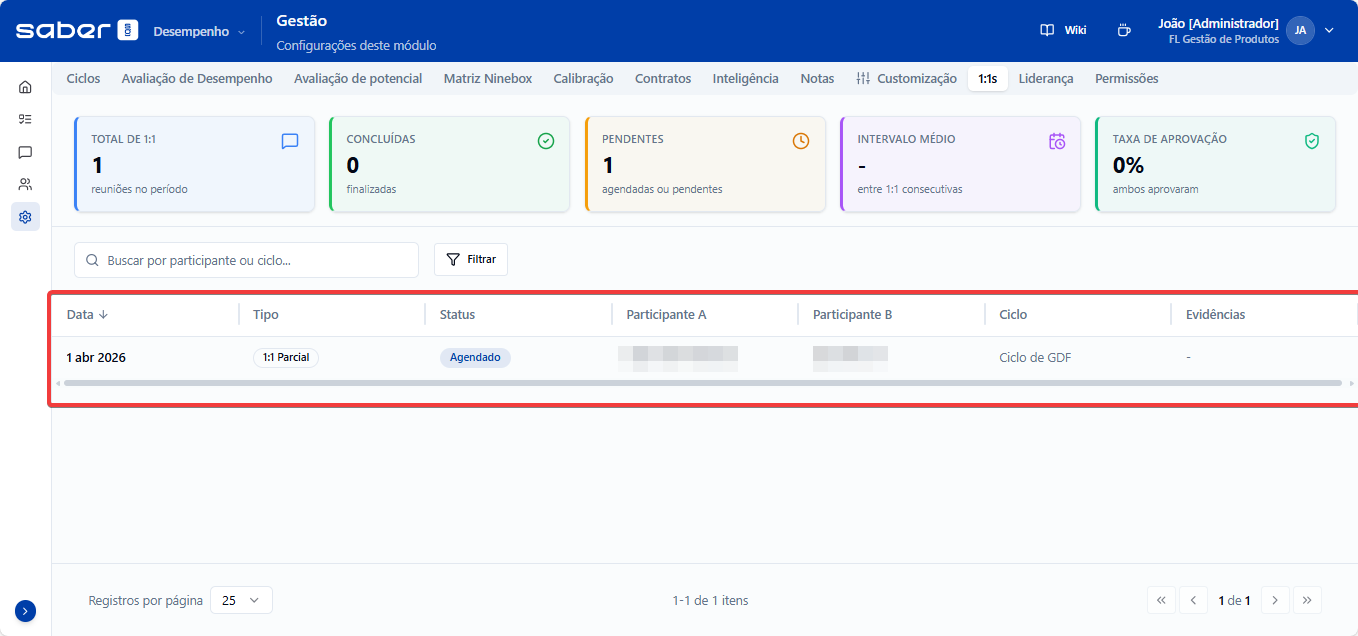The width and height of the screenshot is (1358, 636).
Task: Select the people icon in left sidebar
Action: pos(25,184)
